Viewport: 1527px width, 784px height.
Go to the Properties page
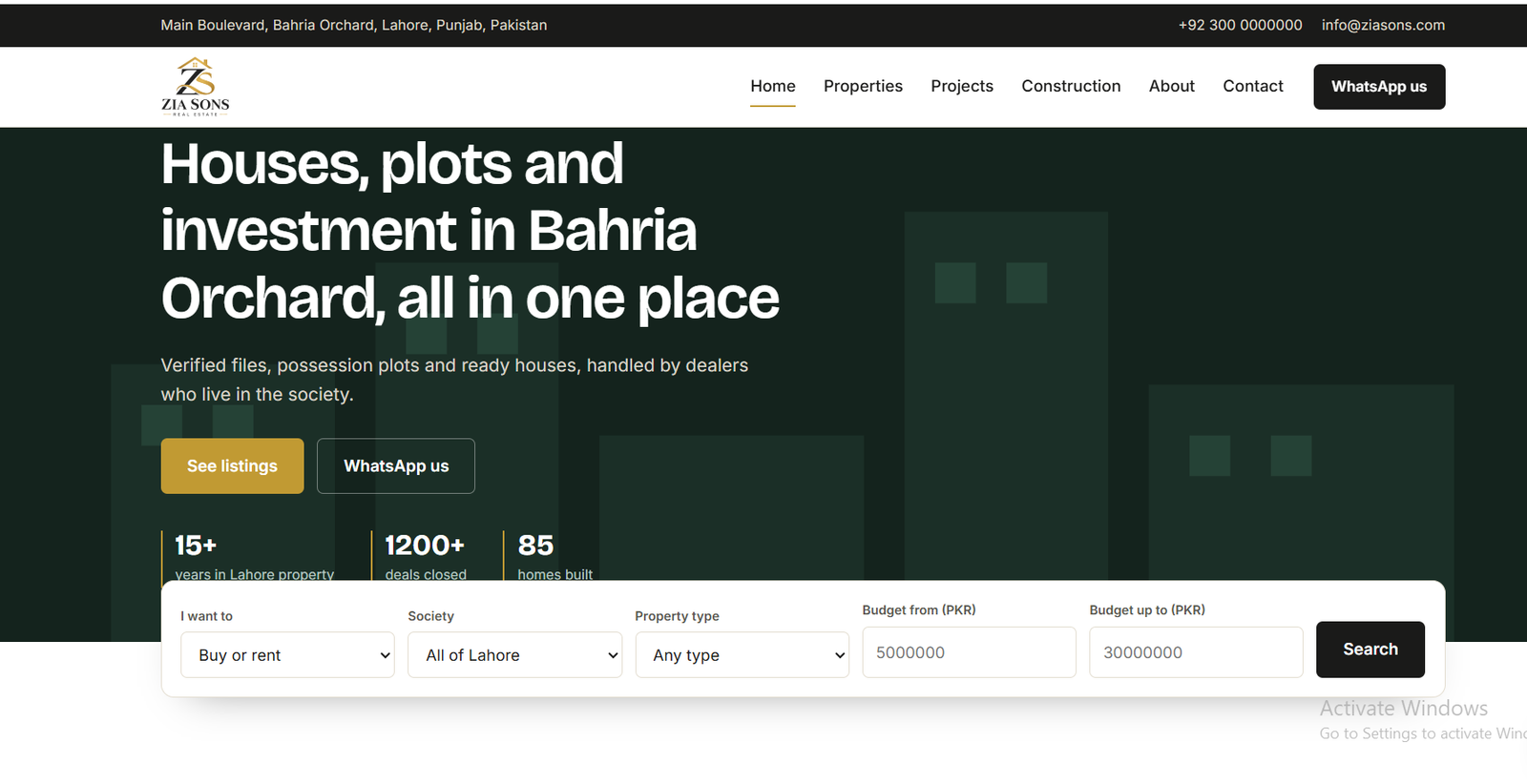(x=863, y=86)
